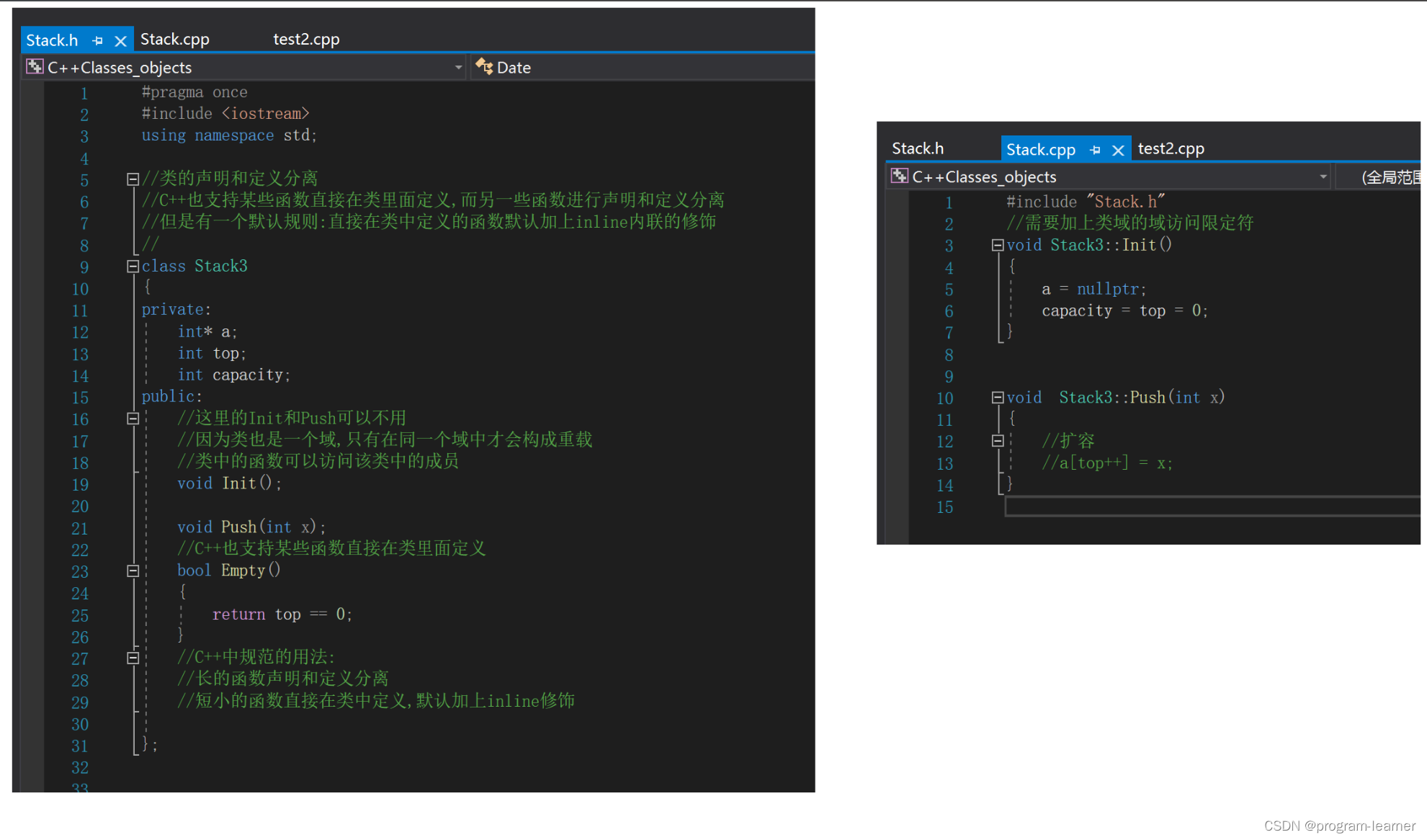Switch to Stack.cpp tab in left editor
The width and height of the screenshot is (1427, 840).
tap(174, 40)
